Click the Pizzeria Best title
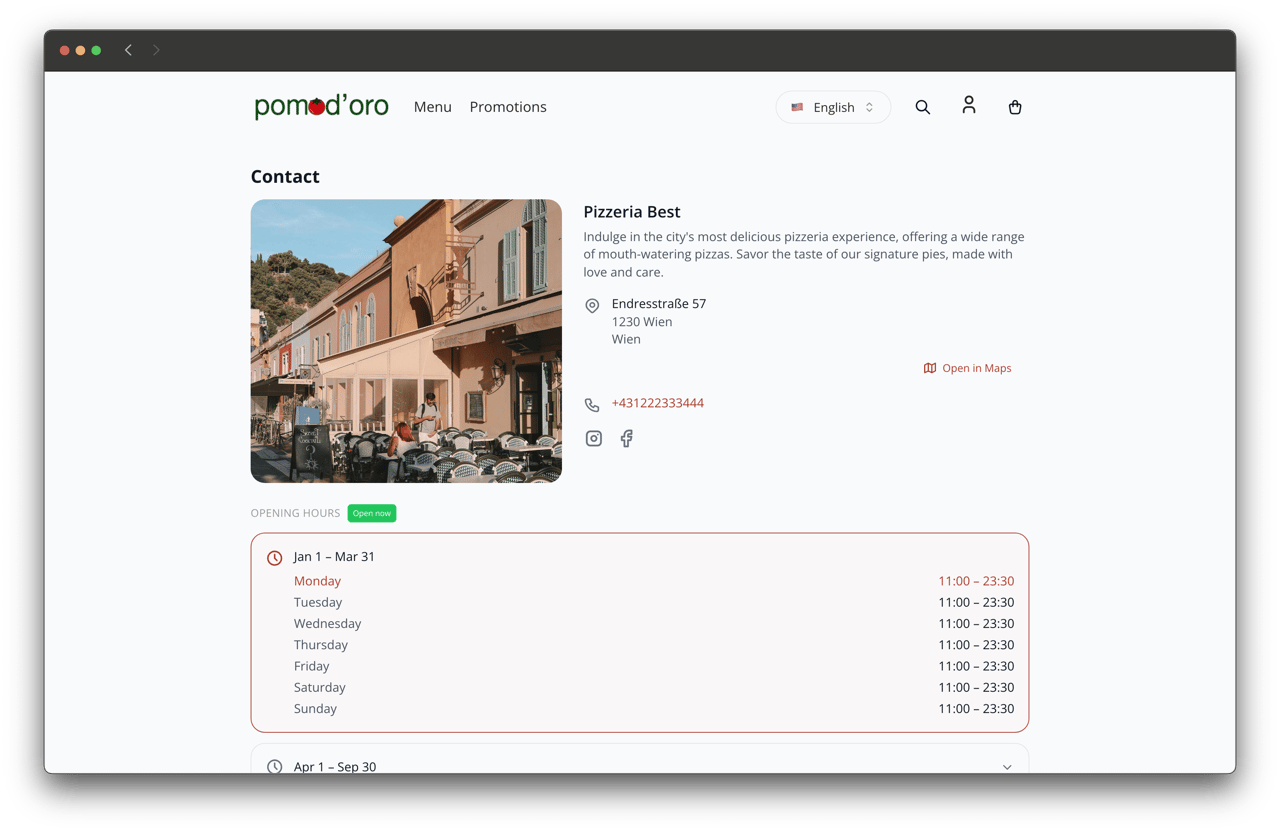The width and height of the screenshot is (1280, 832). pos(632,212)
